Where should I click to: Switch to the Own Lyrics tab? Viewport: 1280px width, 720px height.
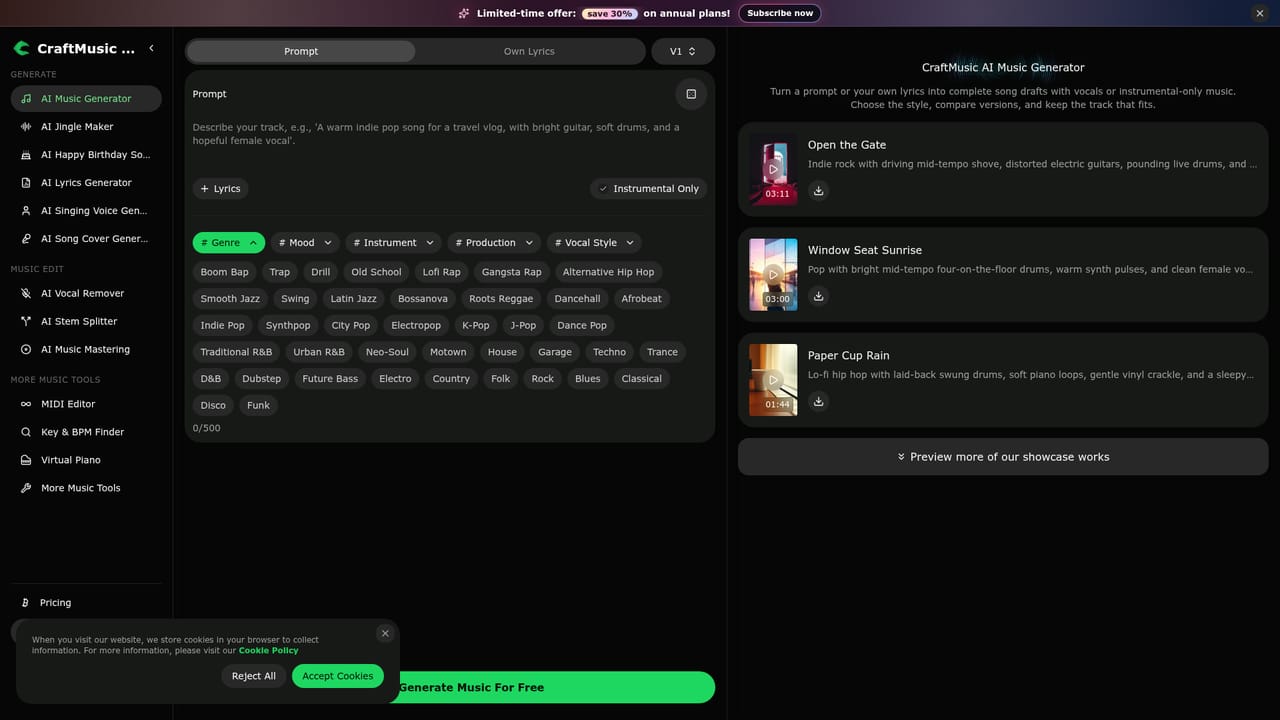pos(529,51)
